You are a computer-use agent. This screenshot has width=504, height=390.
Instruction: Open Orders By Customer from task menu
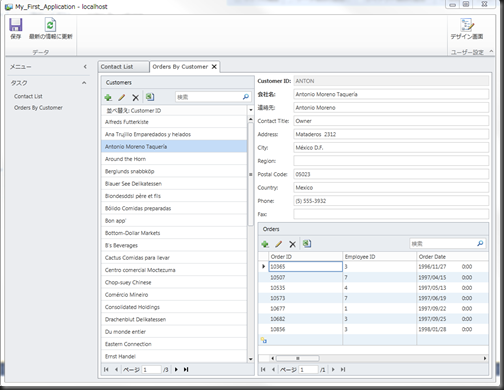click(38, 108)
